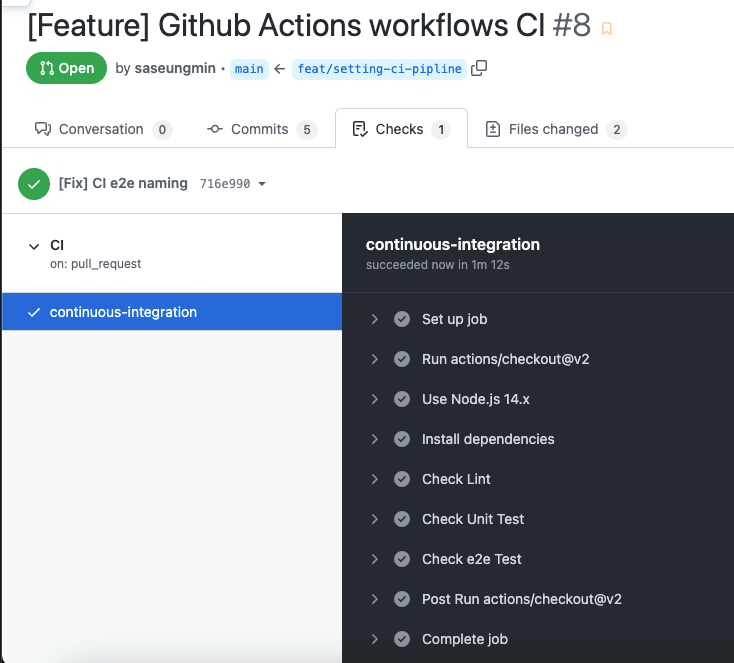This screenshot has height=663, width=734.
Task: Click the Files changed diff icon
Action: coord(493,129)
